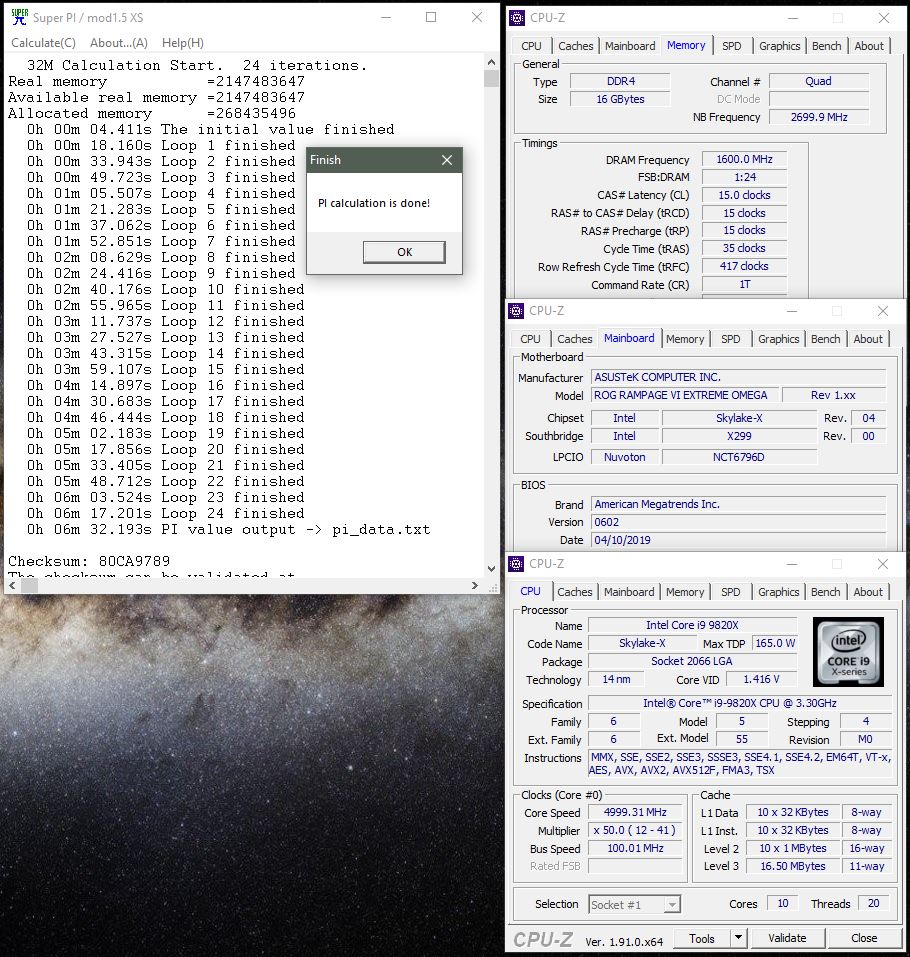Open the Calculate(C) menu in Super PI

coord(43,43)
